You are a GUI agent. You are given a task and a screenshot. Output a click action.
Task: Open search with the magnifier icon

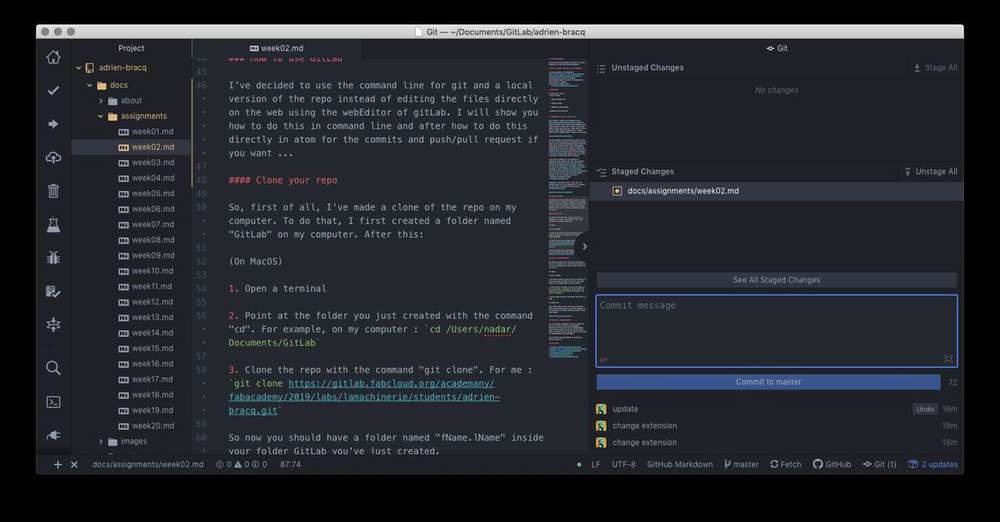(54, 368)
